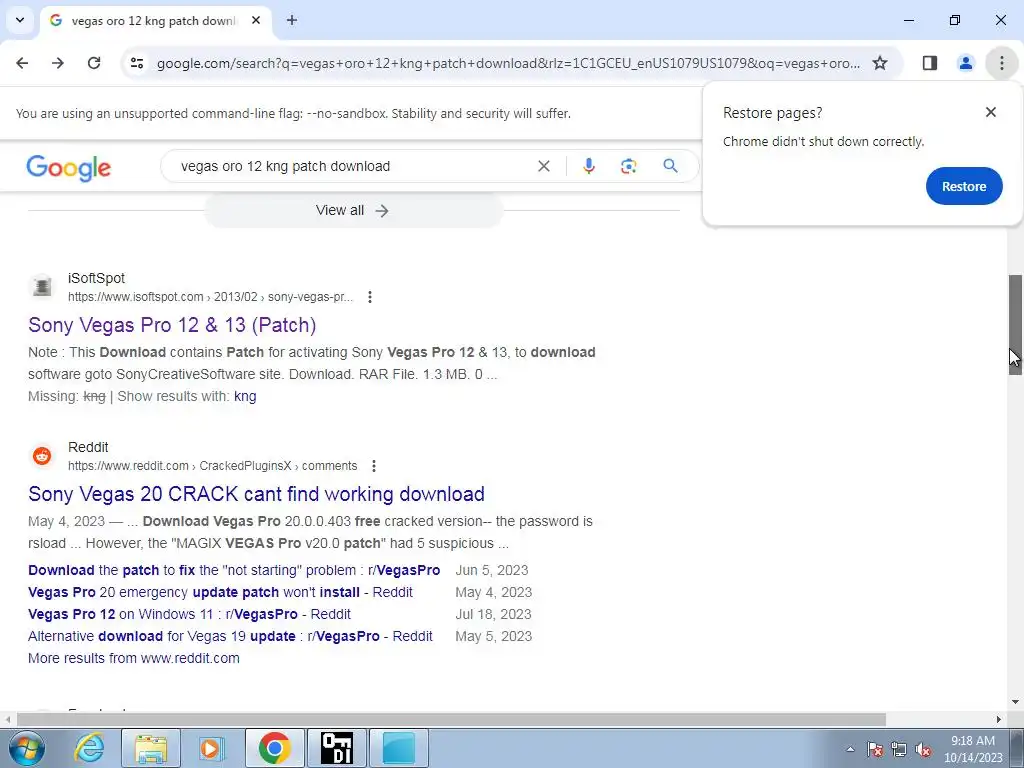Clear the search query with X
The height and width of the screenshot is (768, 1024).
(543, 166)
